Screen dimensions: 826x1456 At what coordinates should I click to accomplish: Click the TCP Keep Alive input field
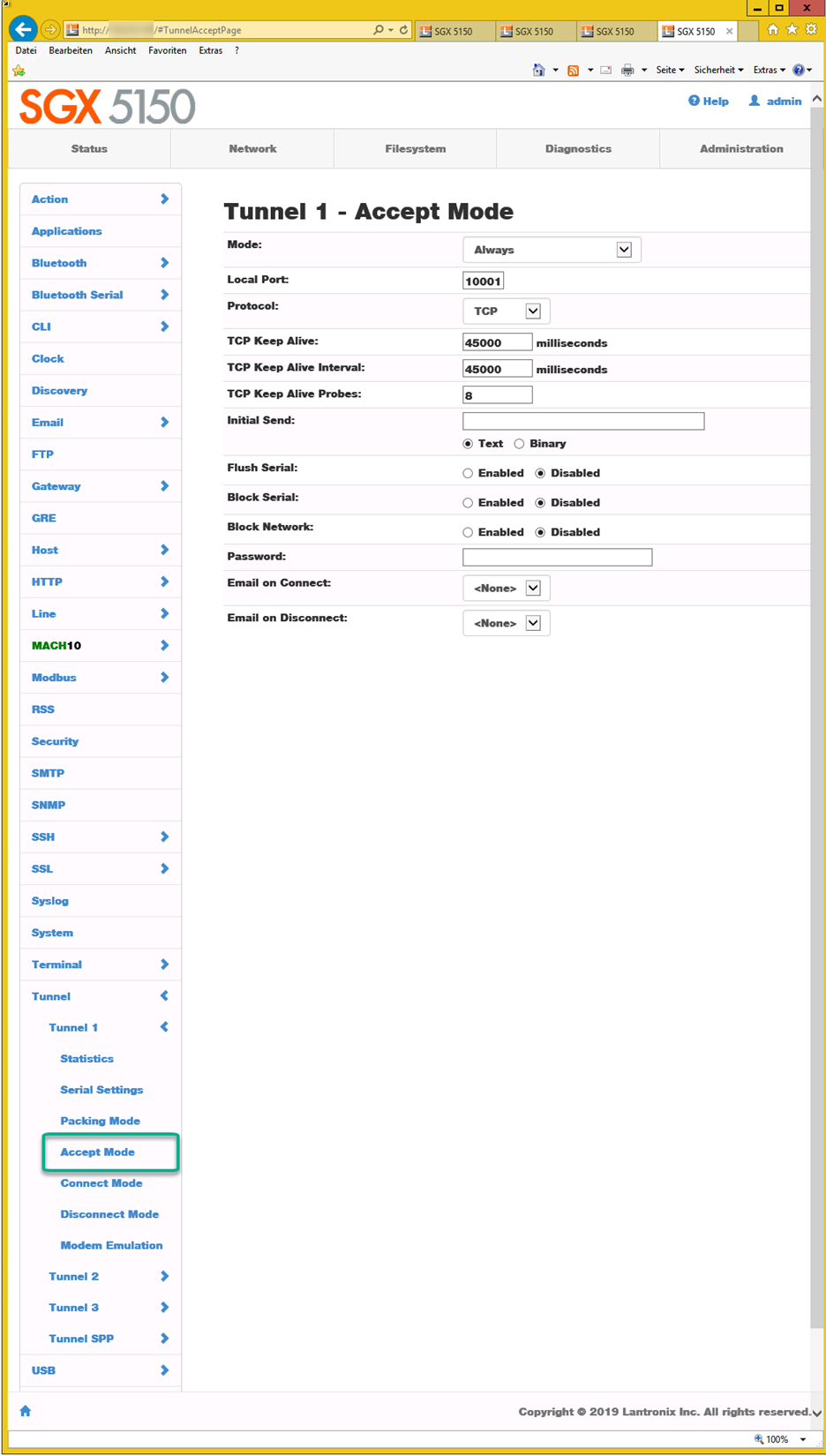click(x=497, y=342)
